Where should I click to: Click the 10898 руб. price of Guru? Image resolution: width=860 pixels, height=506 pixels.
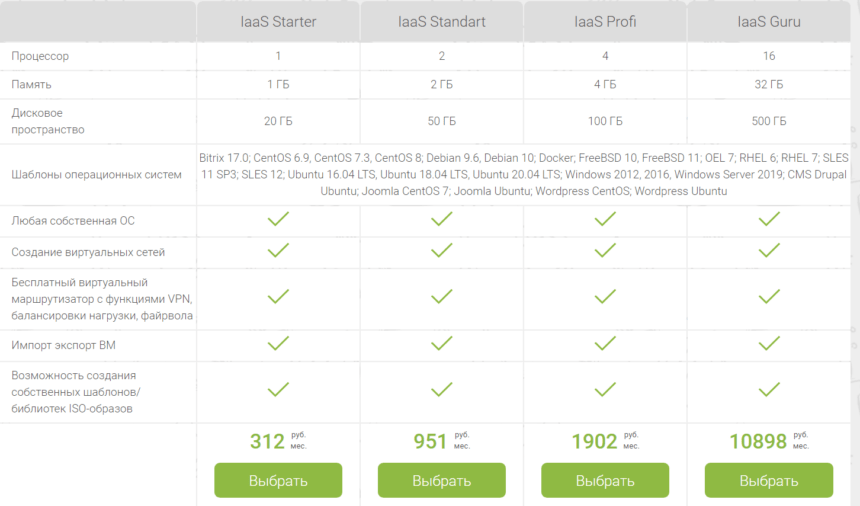(x=769, y=441)
